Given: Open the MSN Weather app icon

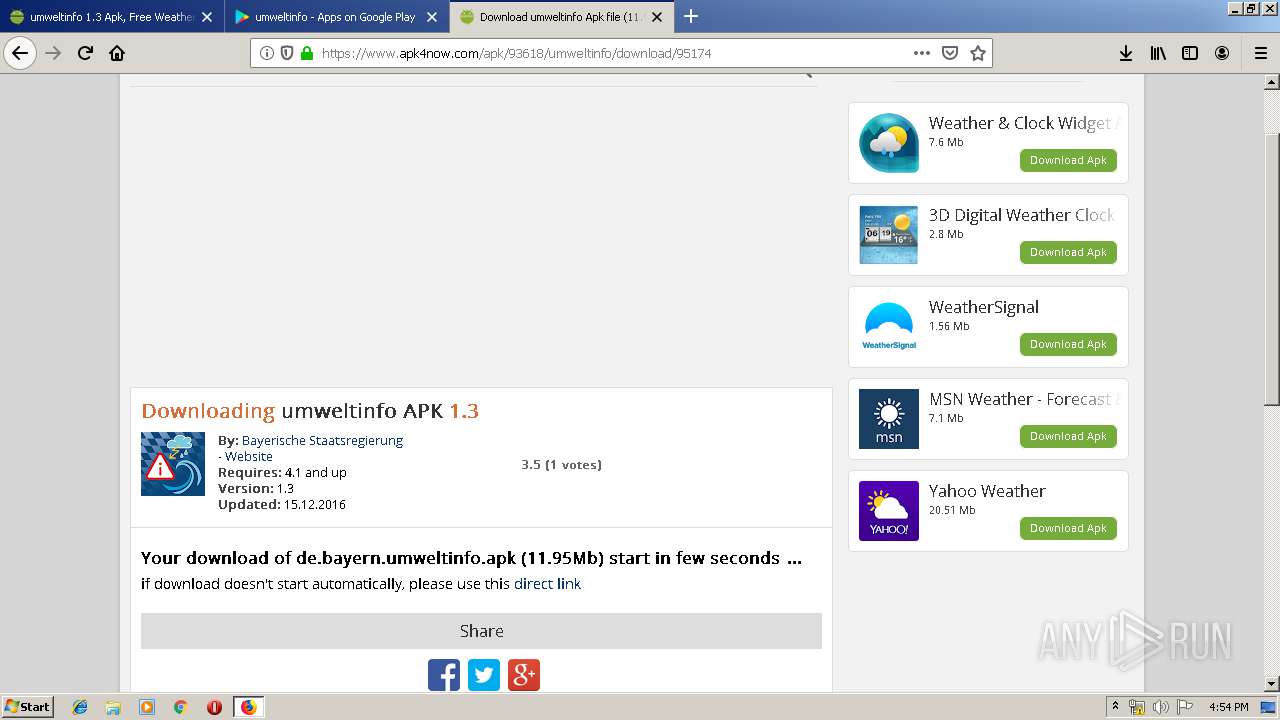Looking at the screenshot, I should tap(889, 419).
